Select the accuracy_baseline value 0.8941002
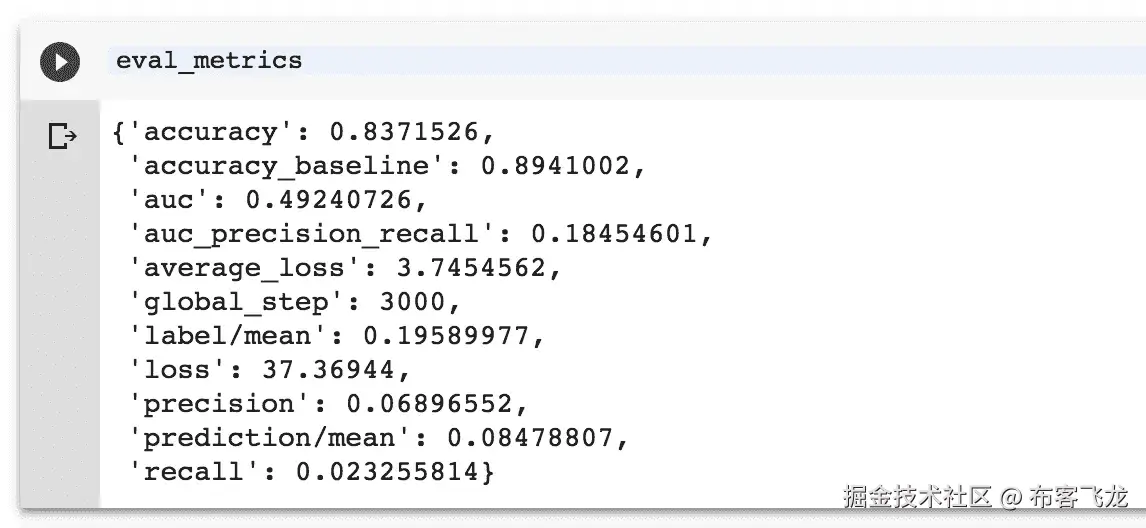 pyautogui.click(x=556, y=166)
